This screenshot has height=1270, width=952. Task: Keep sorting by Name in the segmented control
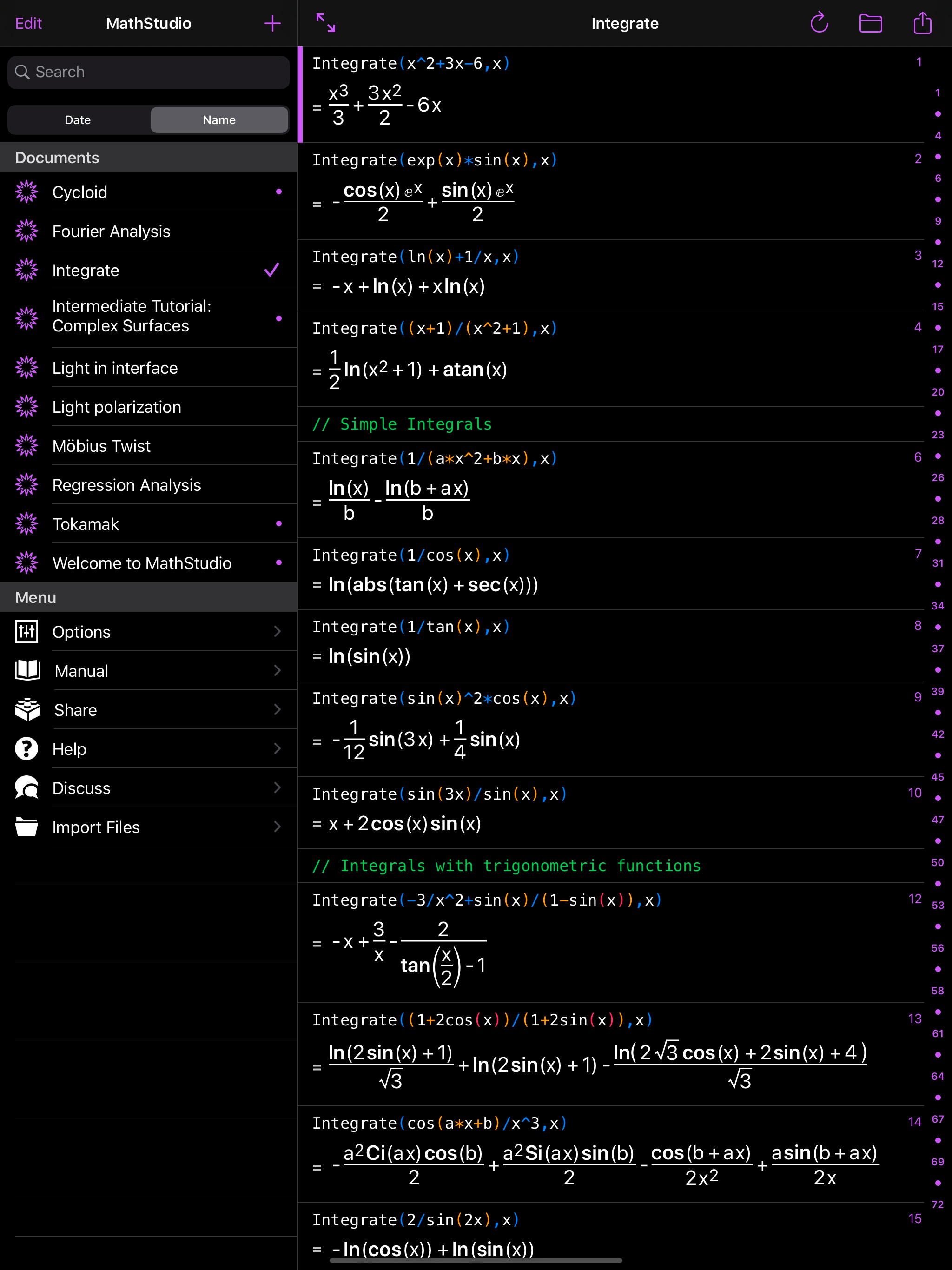coord(219,120)
